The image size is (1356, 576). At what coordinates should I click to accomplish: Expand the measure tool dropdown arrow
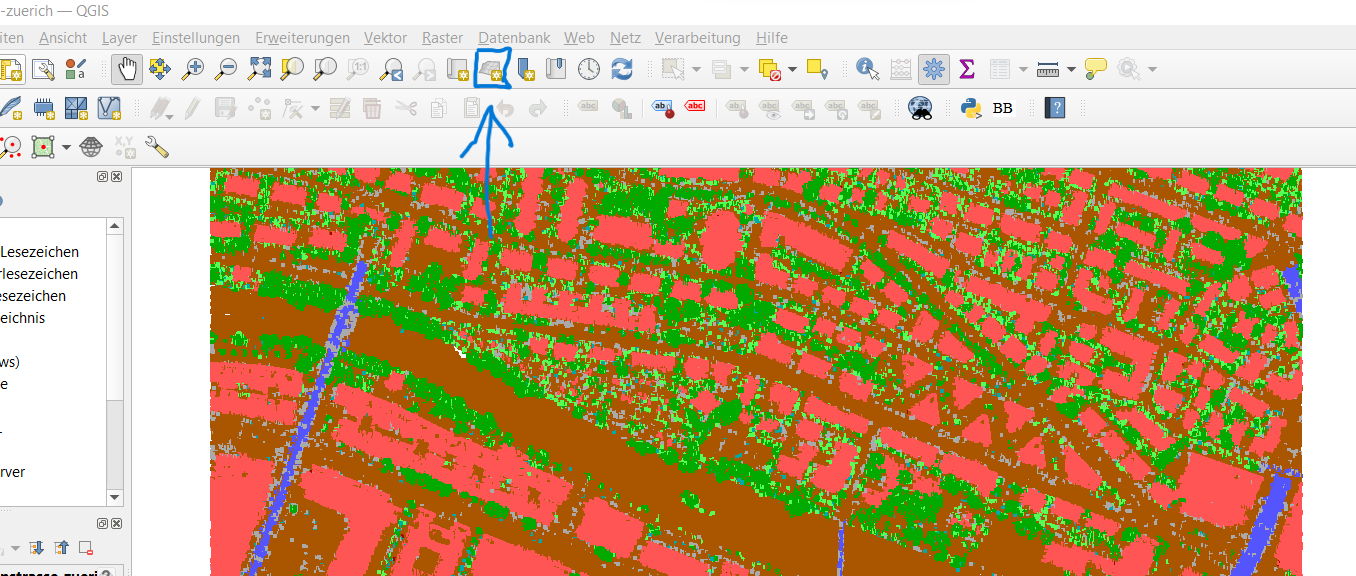coord(1071,70)
